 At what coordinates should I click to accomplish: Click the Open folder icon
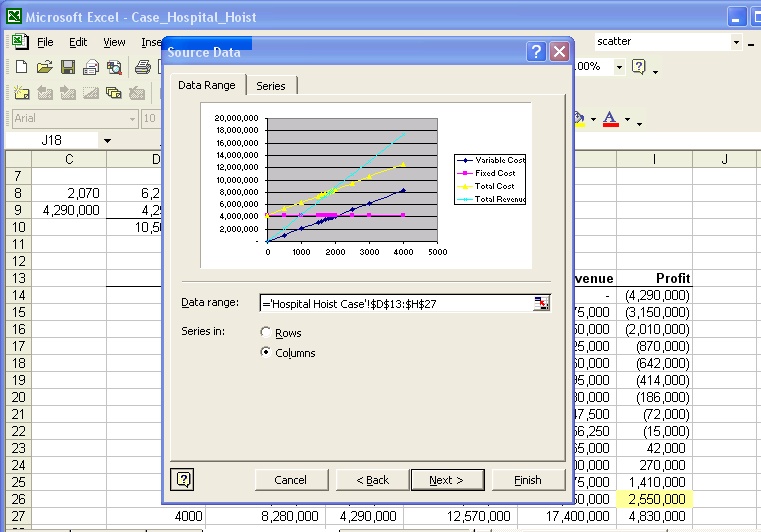point(44,67)
